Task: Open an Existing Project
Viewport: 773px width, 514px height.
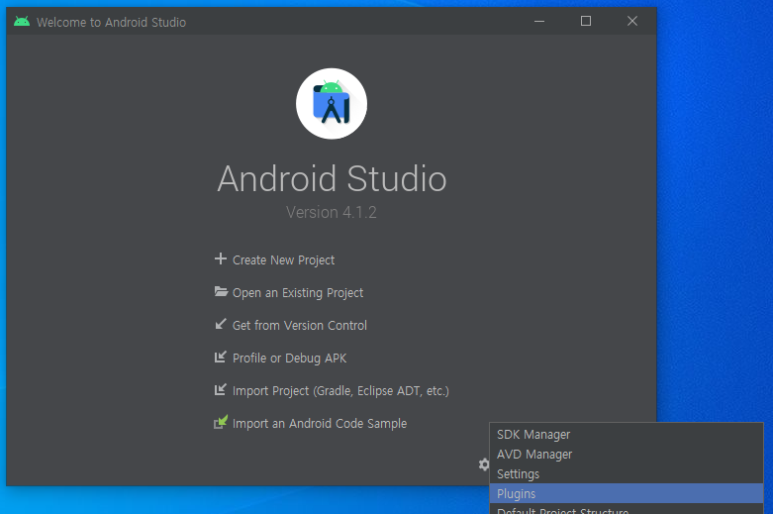Action: [x=298, y=293]
